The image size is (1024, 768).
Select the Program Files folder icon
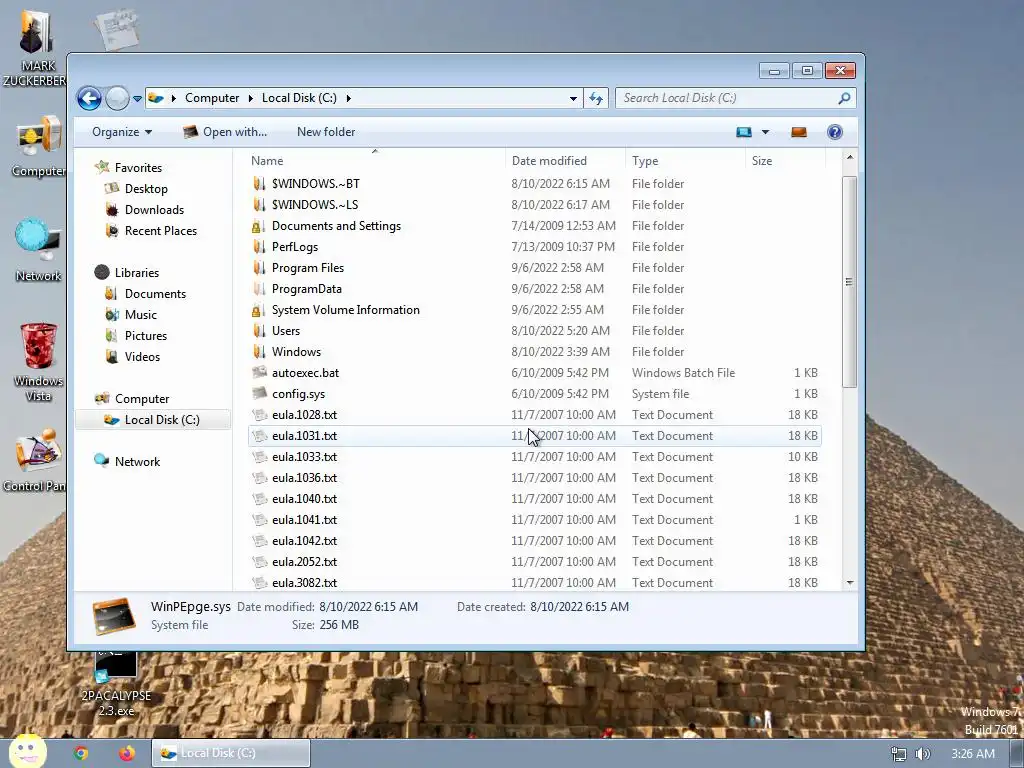click(x=259, y=268)
